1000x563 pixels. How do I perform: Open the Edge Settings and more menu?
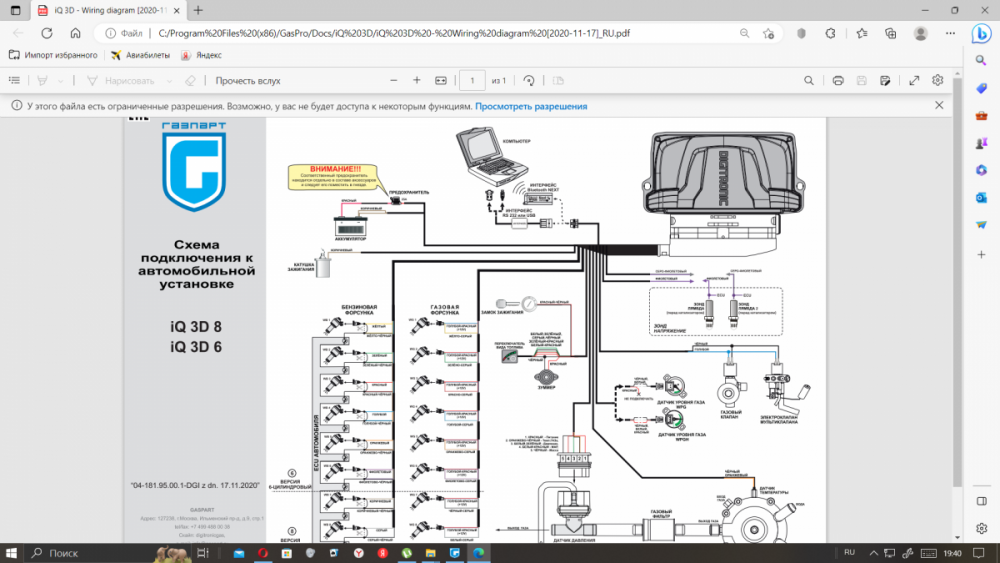944,32
